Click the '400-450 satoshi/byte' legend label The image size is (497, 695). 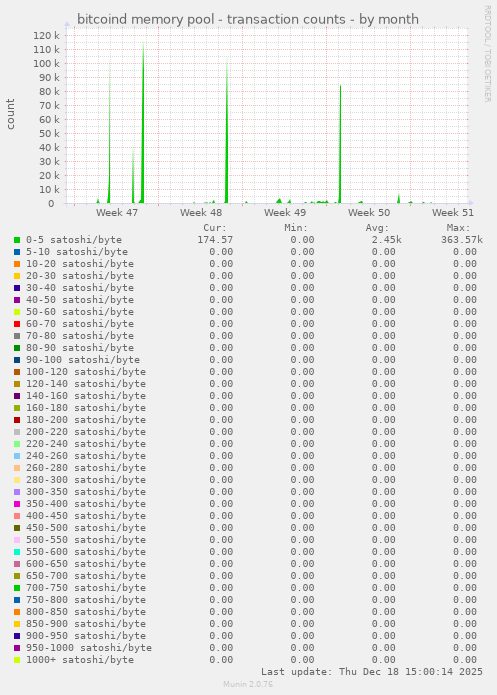coord(86,515)
